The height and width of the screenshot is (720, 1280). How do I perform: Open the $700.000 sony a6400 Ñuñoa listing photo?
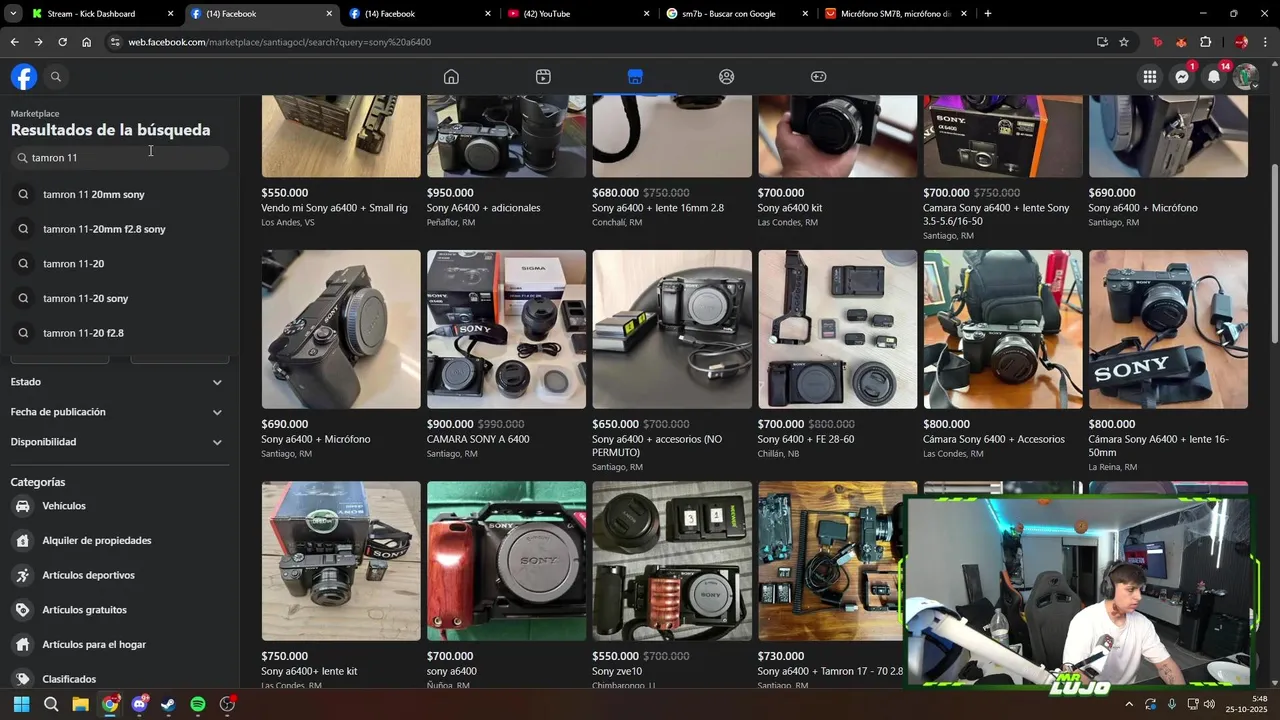(506, 561)
